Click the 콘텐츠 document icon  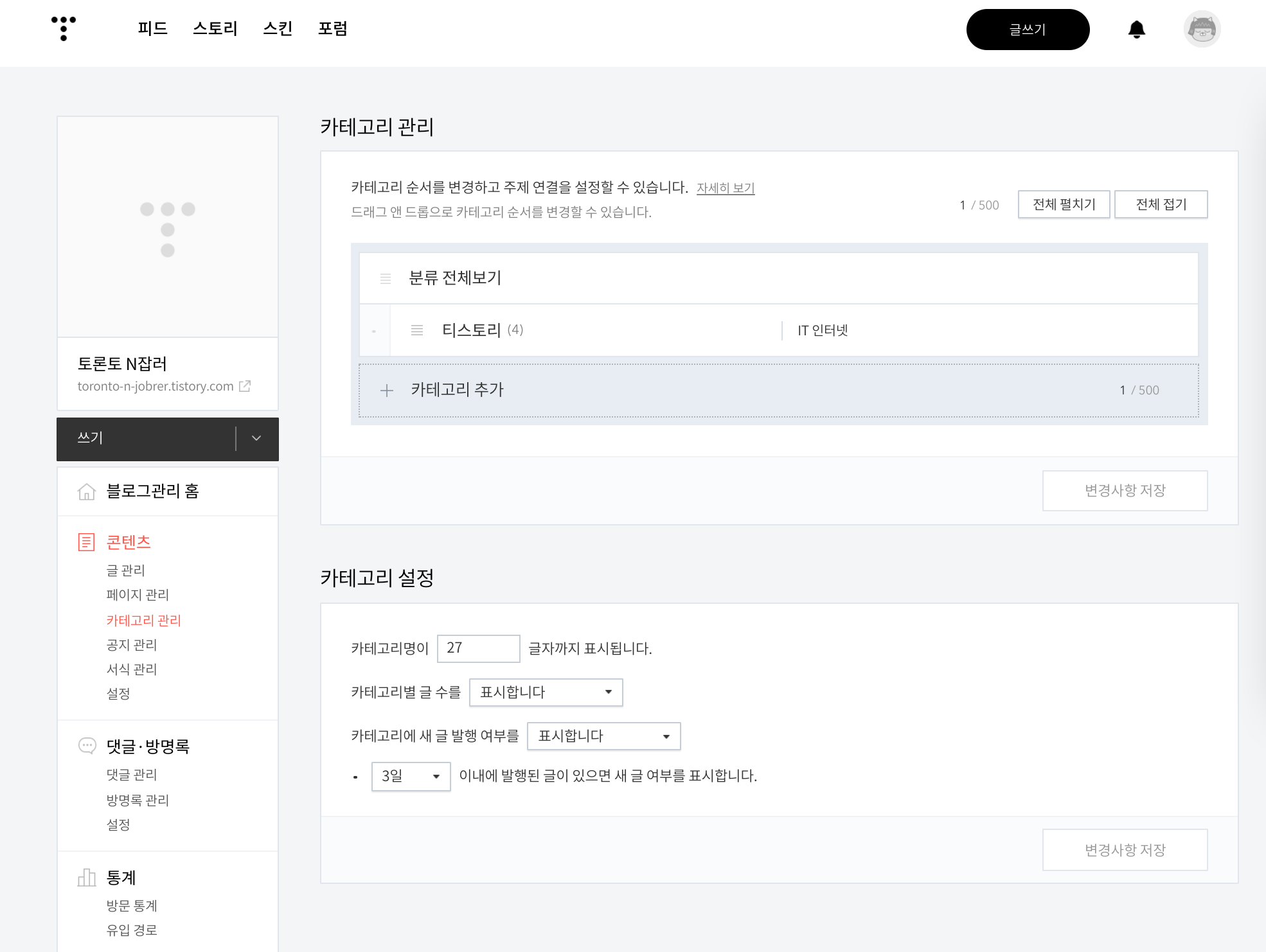click(87, 542)
